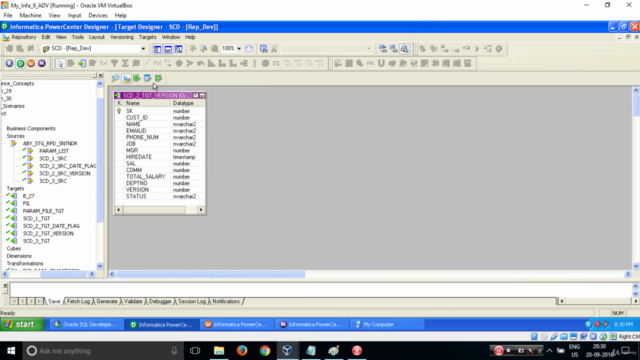Open File Explorer from Windows taskbar
This screenshot has height=360, width=640.
pos(219,351)
